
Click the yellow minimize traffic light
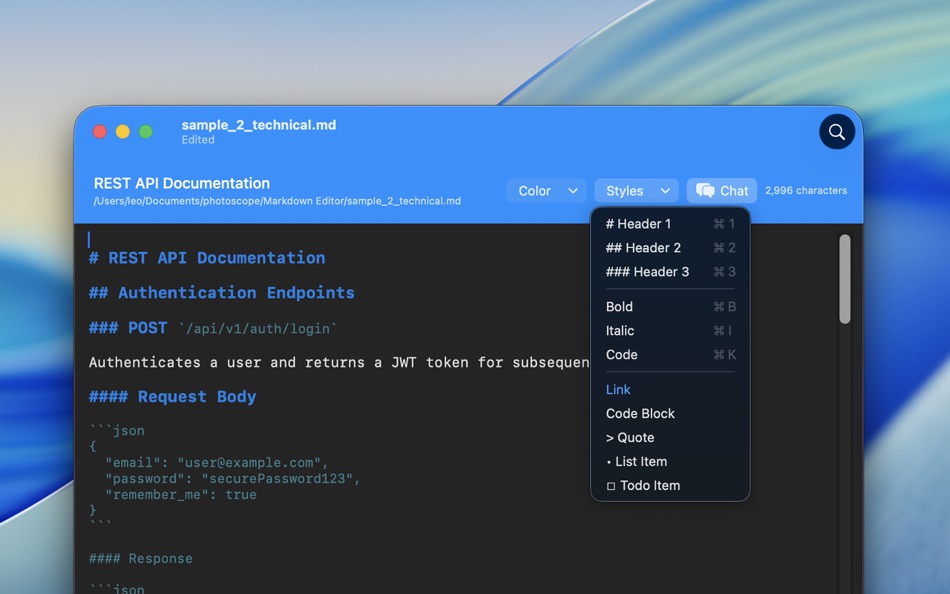pyautogui.click(x=122, y=131)
